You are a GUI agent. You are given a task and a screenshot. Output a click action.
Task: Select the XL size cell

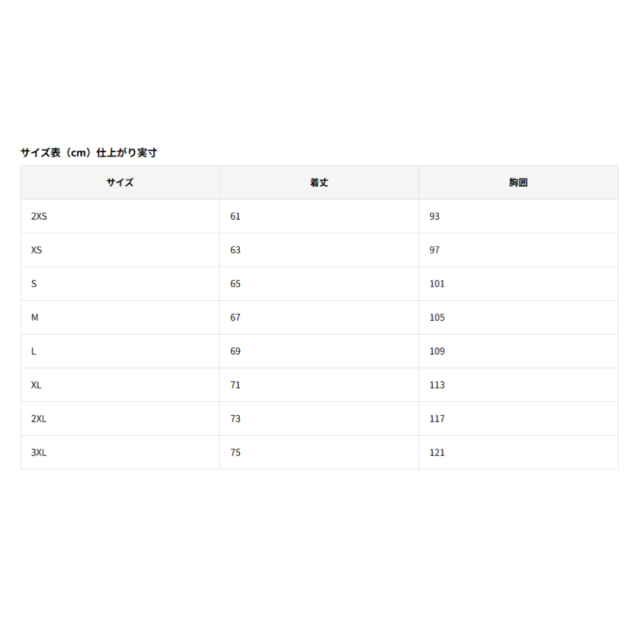pyautogui.click(x=120, y=385)
